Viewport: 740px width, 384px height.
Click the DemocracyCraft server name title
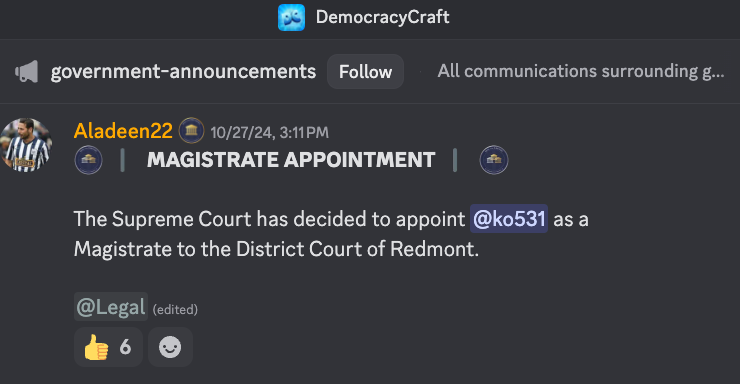point(382,17)
